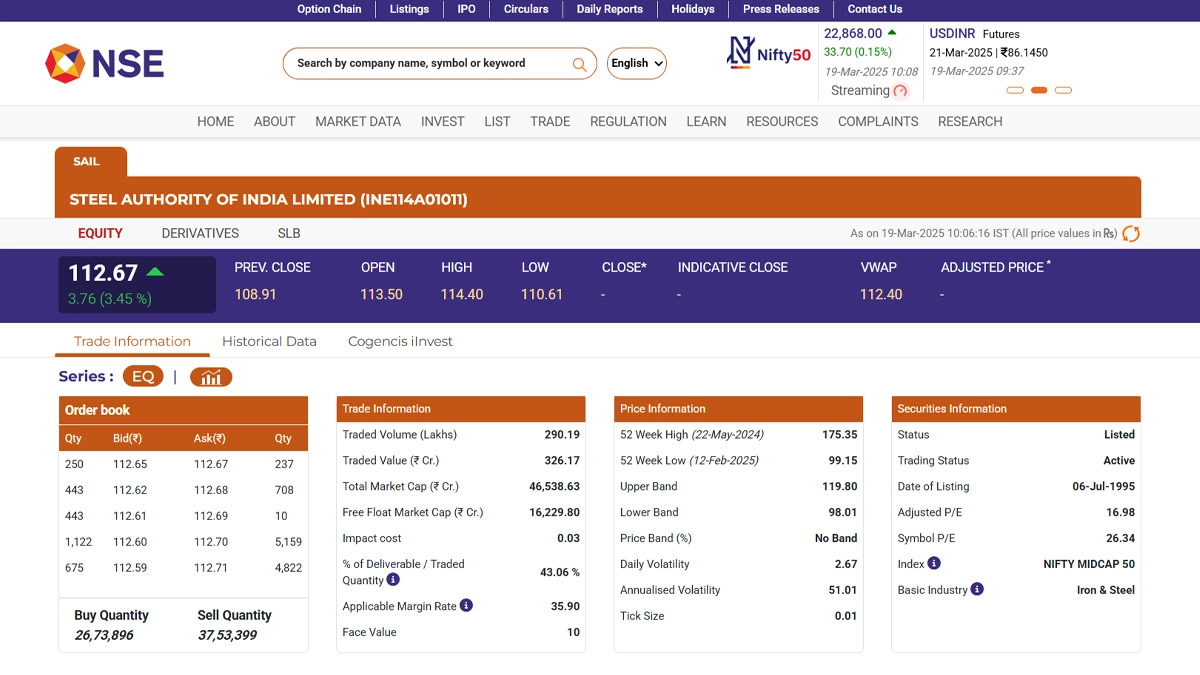Viewport: 1200px width, 675px height.
Task: Click info icon beside Basic Industry
Action: pyautogui.click(x=977, y=589)
